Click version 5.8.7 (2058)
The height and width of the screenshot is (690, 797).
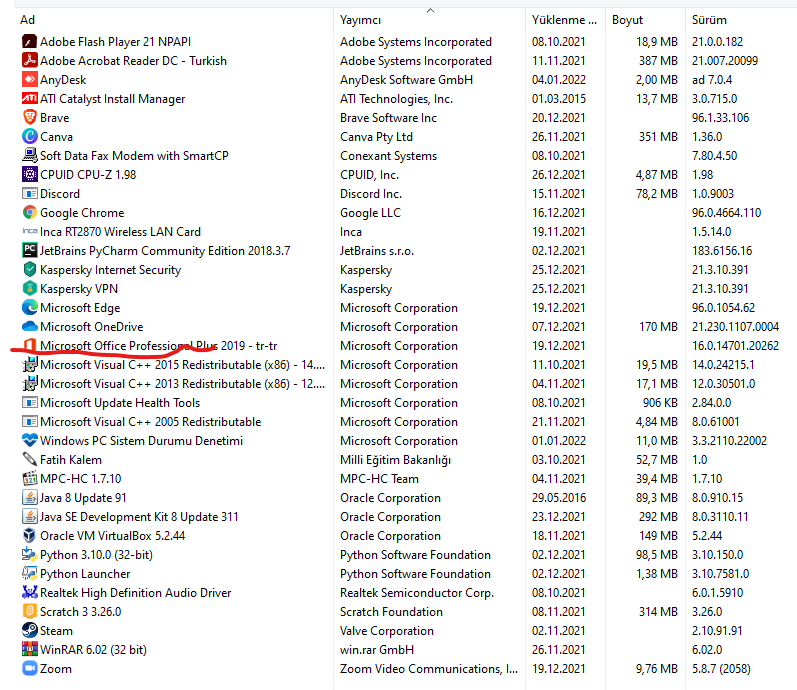pyautogui.click(x=721, y=669)
